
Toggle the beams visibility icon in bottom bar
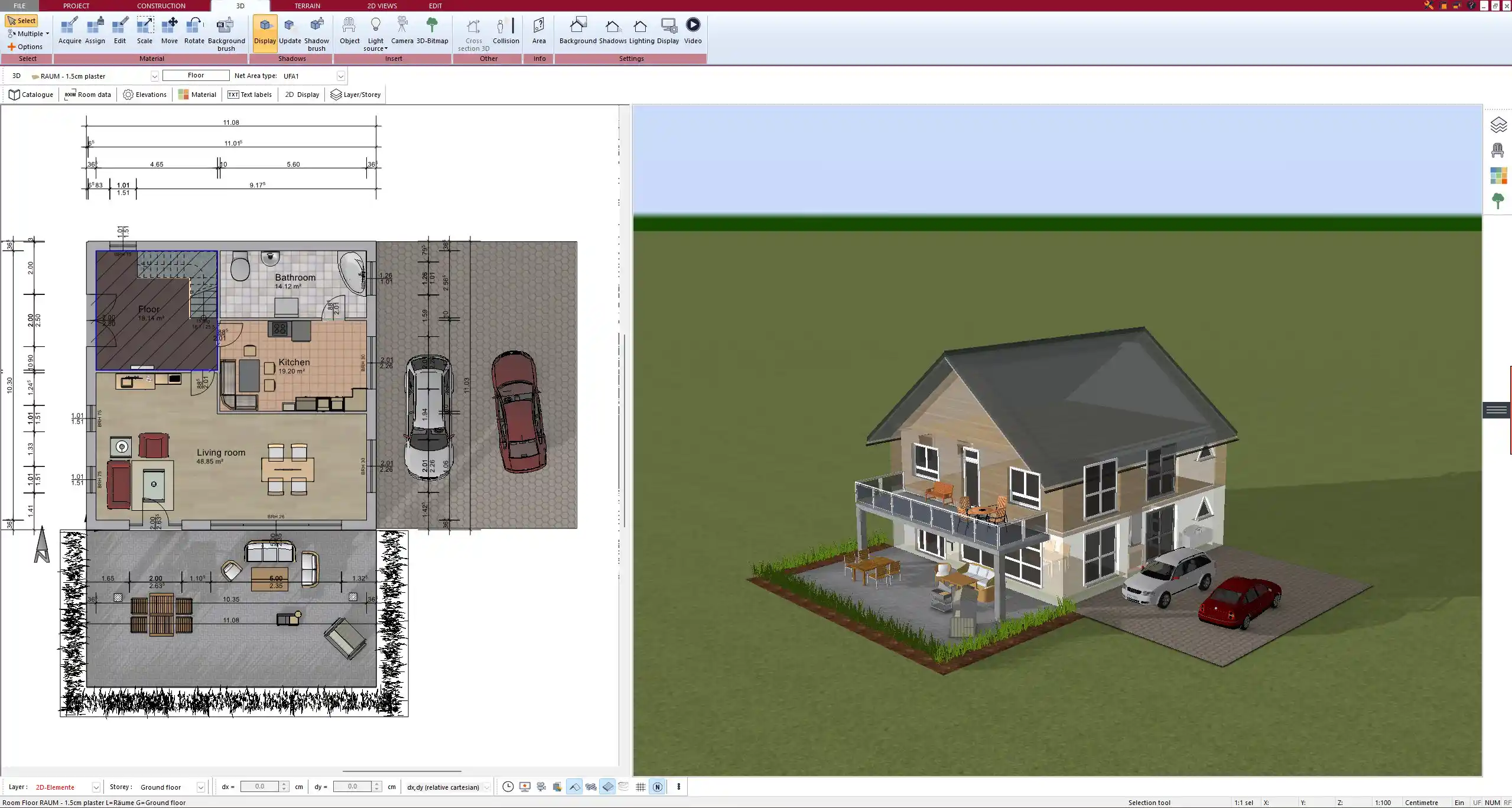591,787
